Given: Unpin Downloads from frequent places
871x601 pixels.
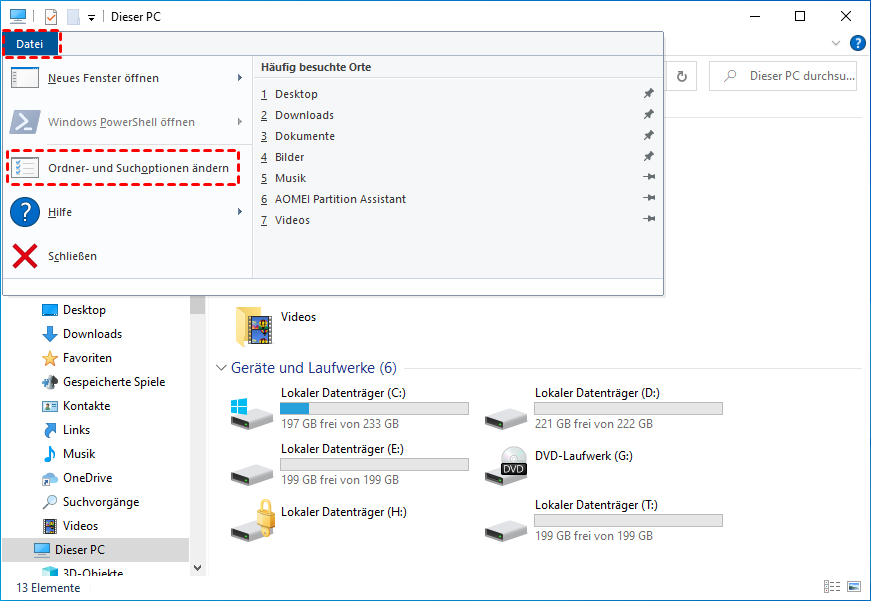Looking at the screenshot, I should [648, 115].
